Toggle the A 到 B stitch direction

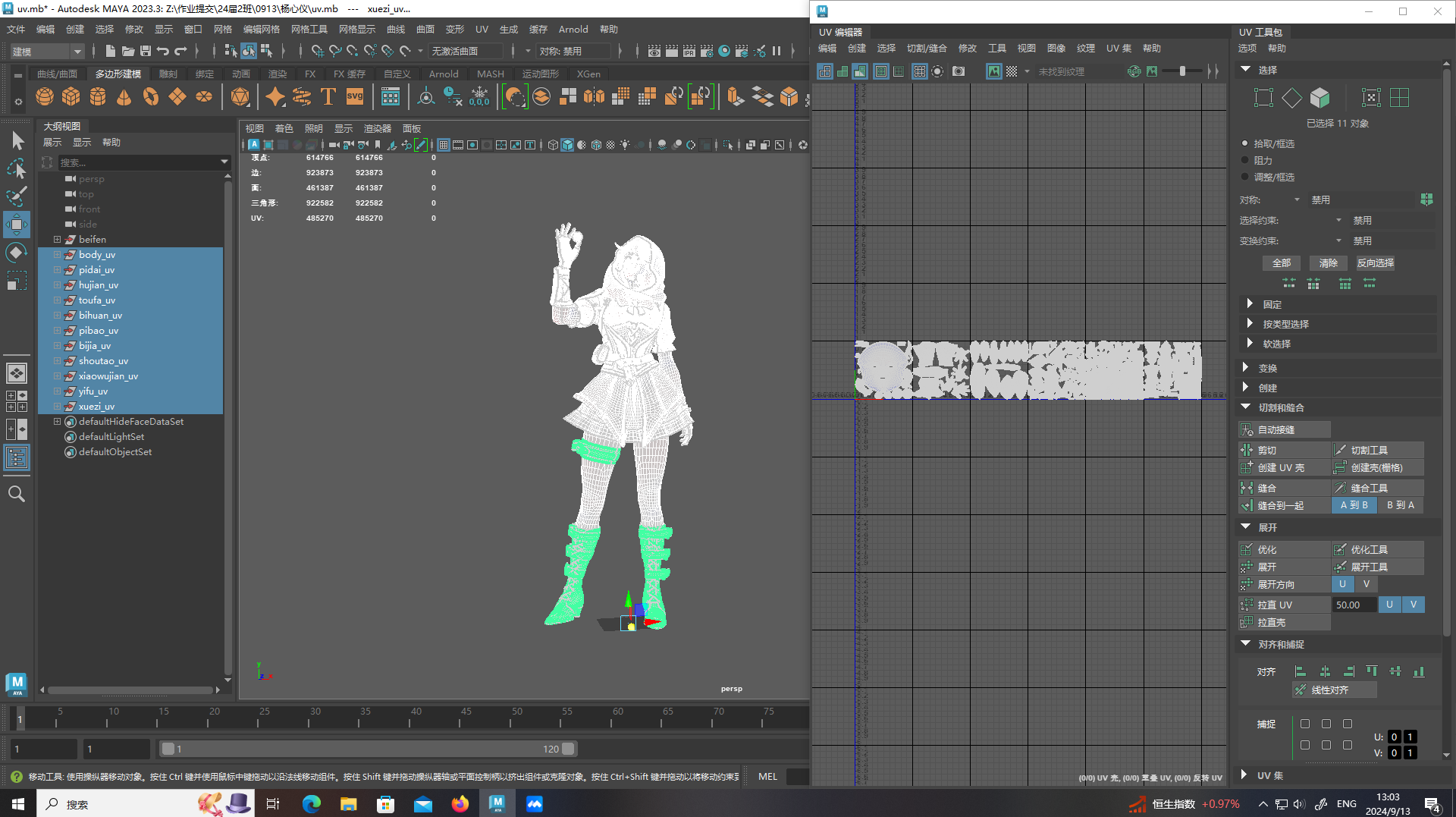tap(1354, 505)
